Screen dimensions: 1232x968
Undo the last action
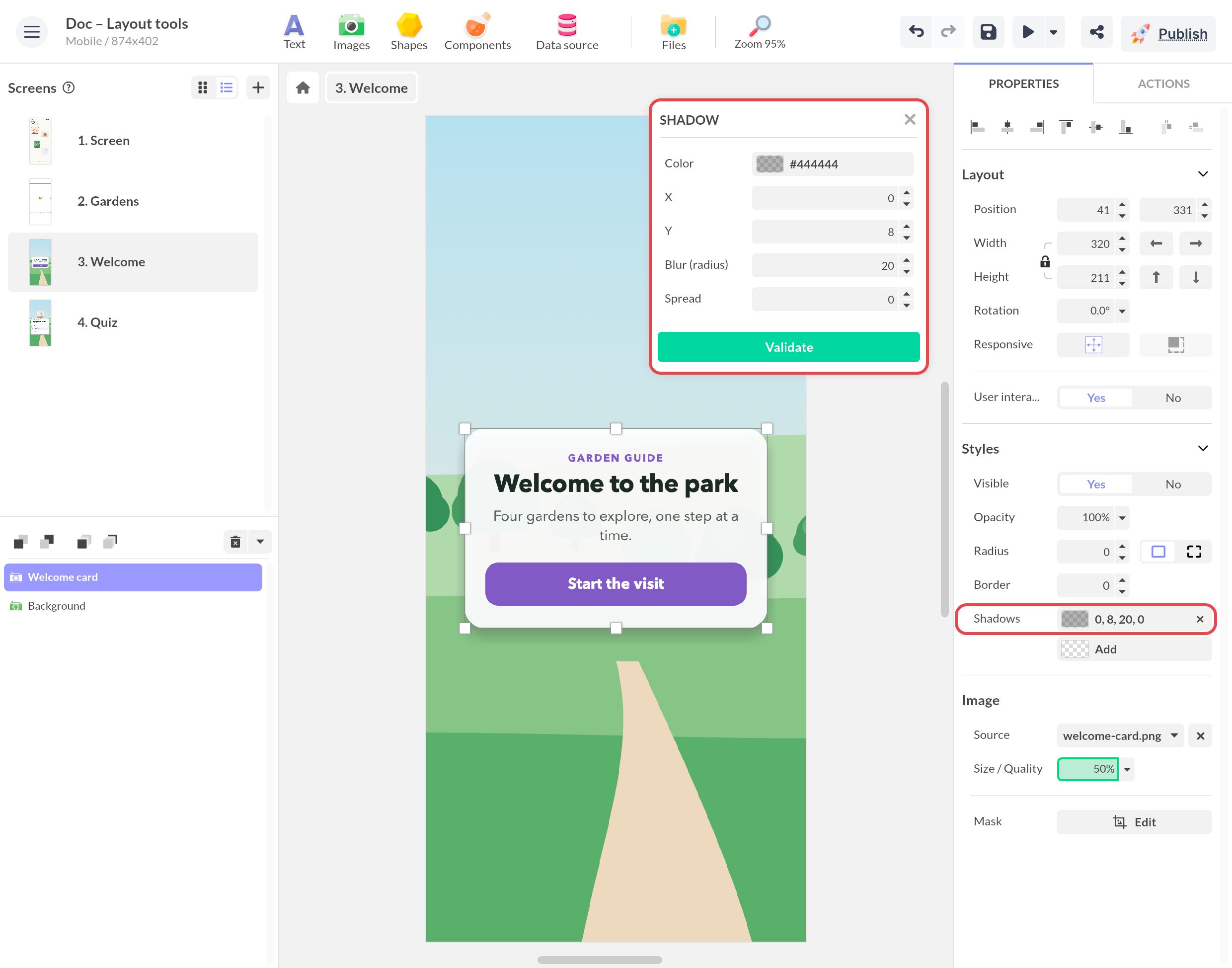pyautogui.click(x=916, y=32)
